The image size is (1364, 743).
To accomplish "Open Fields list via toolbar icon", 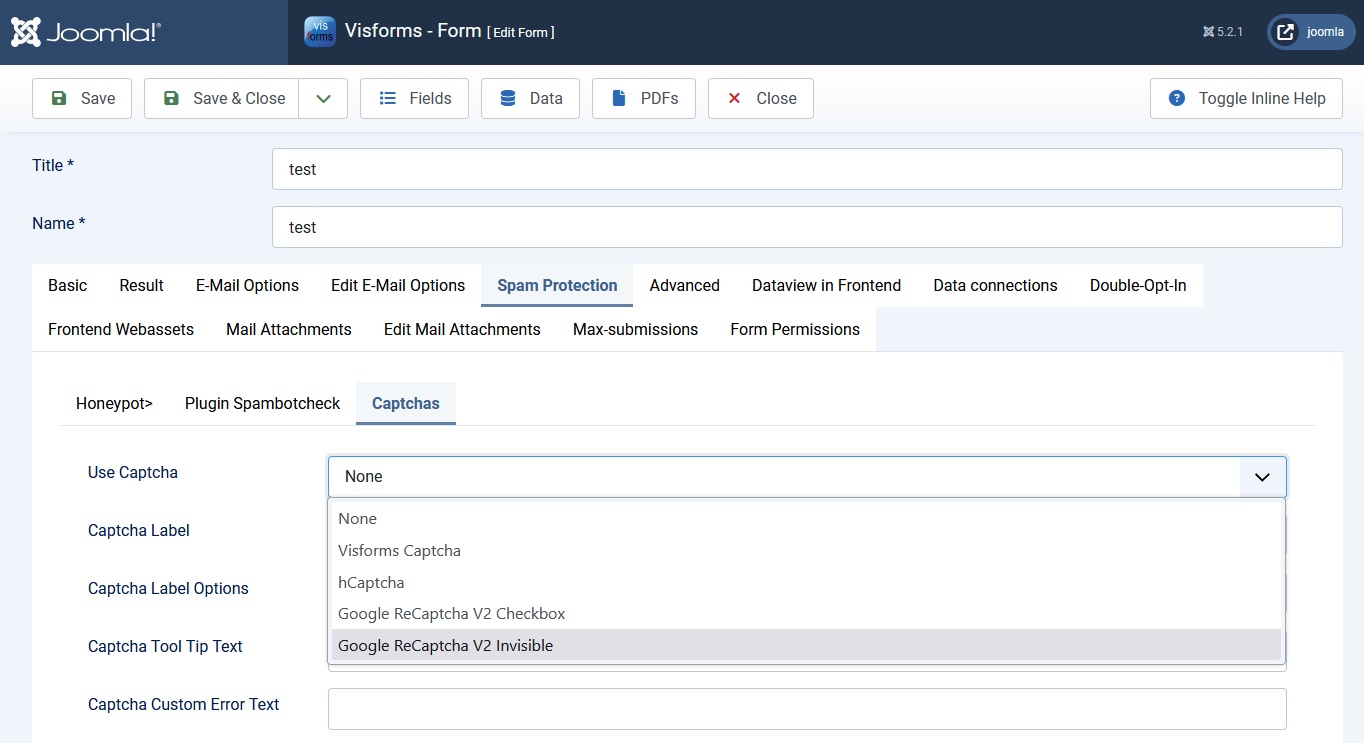I will 388,98.
